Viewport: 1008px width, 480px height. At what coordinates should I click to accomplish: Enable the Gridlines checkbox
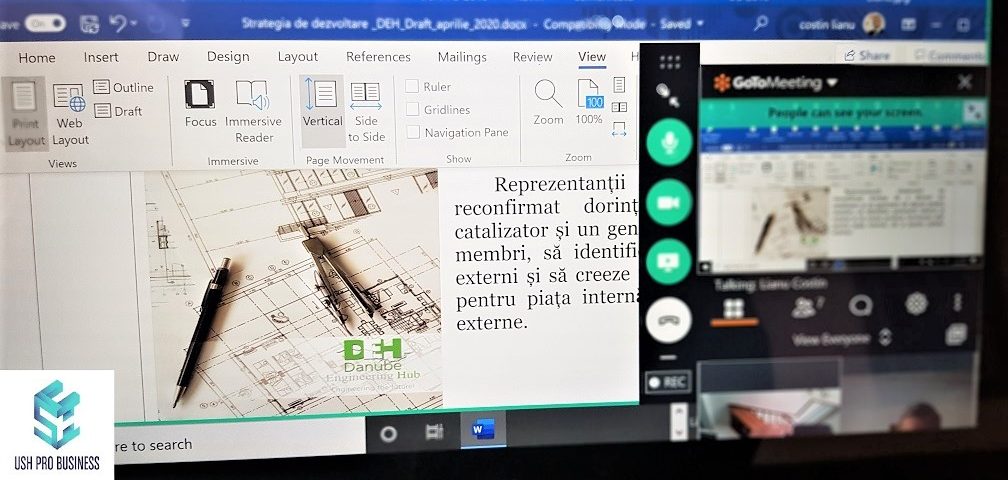[412, 109]
